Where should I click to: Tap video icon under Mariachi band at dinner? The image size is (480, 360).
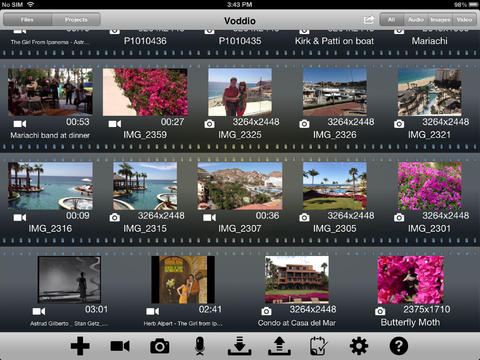coord(20,124)
